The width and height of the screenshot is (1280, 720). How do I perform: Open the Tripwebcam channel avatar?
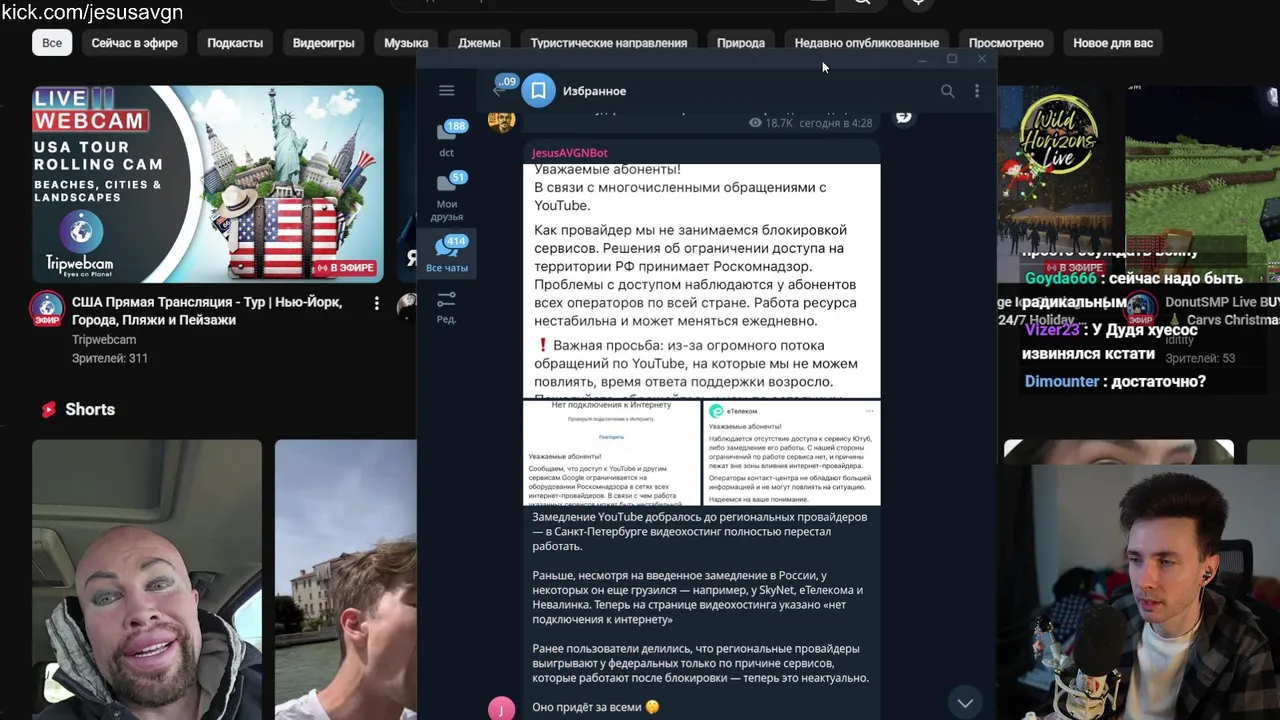[47, 309]
